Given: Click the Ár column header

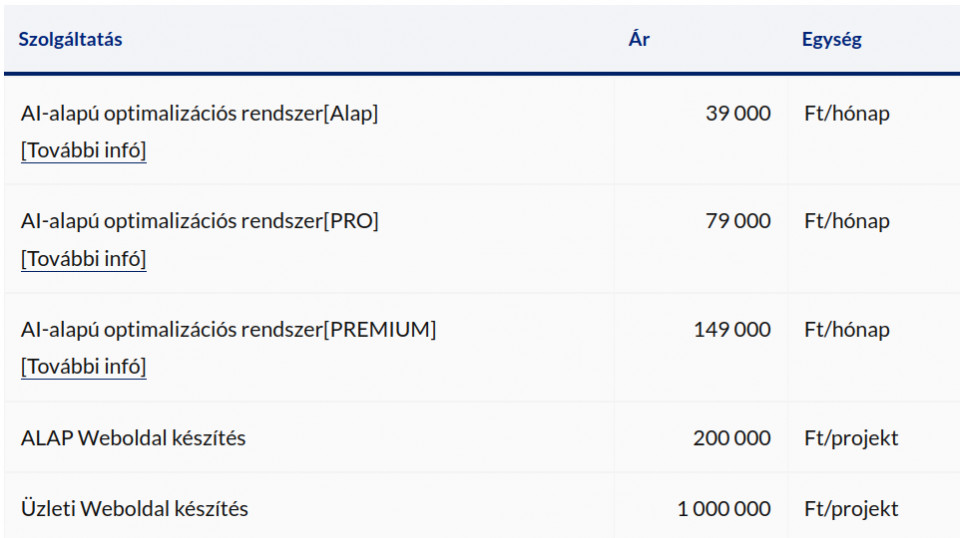Looking at the screenshot, I should pyautogui.click(x=639, y=39).
